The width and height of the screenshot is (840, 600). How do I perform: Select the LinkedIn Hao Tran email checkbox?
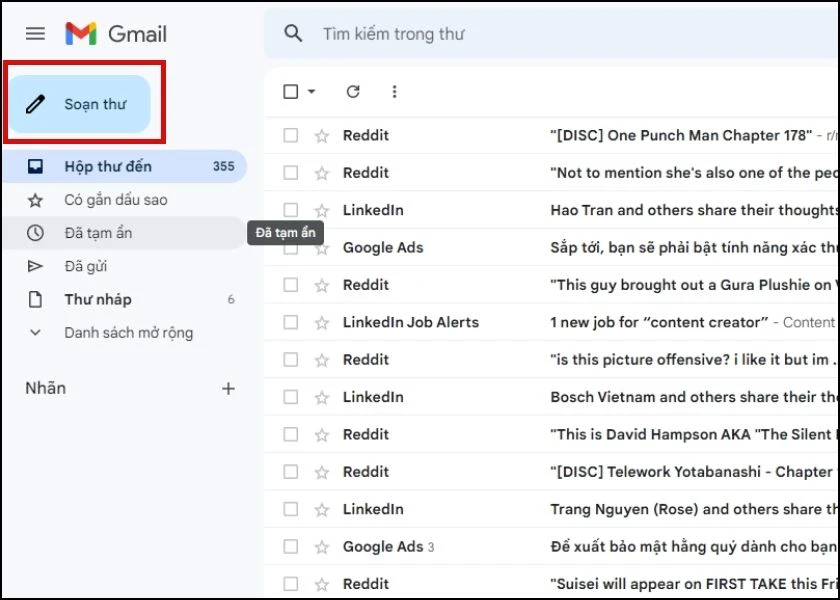pos(290,209)
